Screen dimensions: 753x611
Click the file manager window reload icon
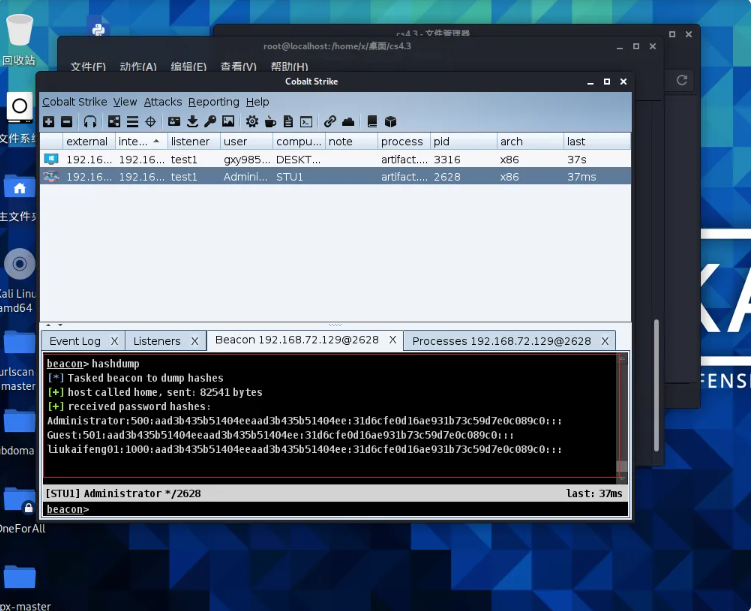click(682, 80)
